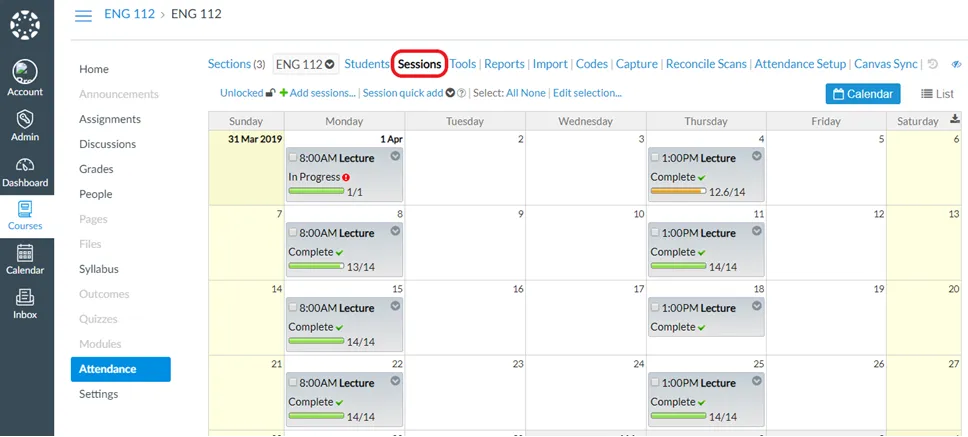Expand the 4 Apr lecture options arrow
968x437 pixels.
click(757, 156)
